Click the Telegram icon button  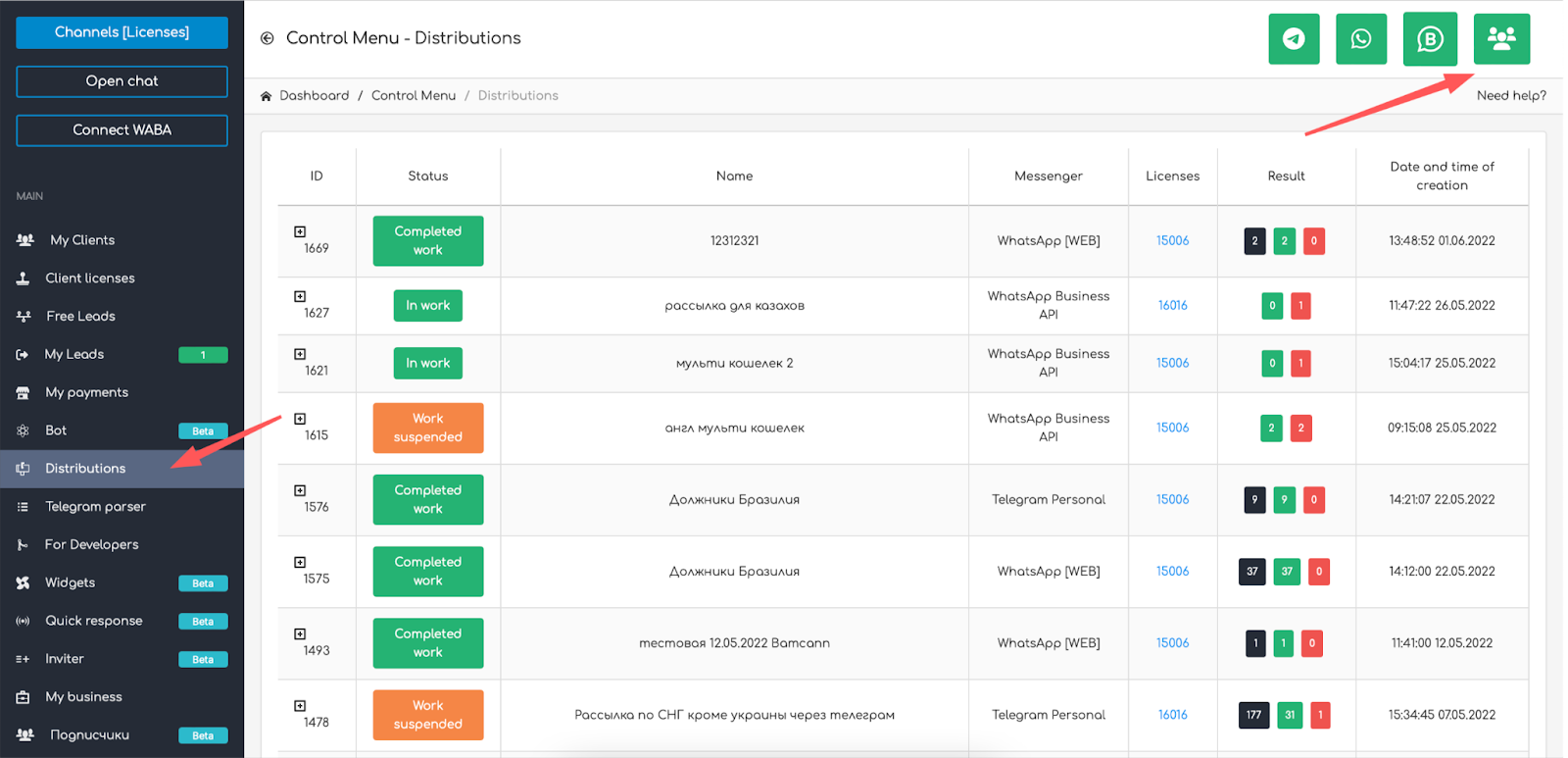pyautogui.click(x=1294, y=39)
